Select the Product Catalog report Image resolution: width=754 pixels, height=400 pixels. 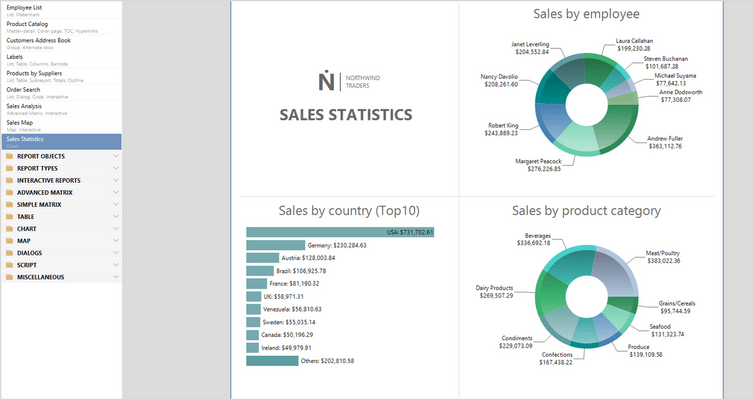coord(28,24)
